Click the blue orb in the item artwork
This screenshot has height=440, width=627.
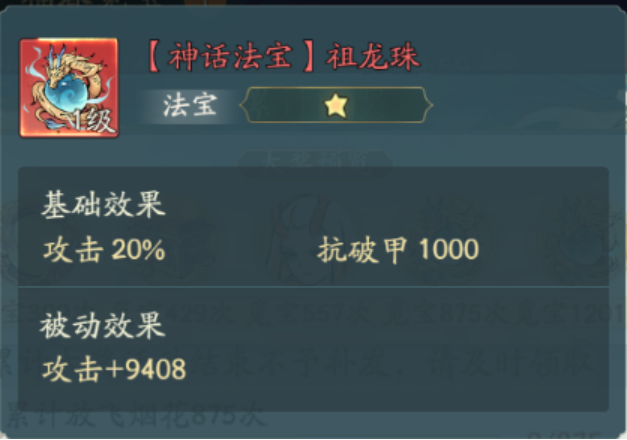point(64,95)
